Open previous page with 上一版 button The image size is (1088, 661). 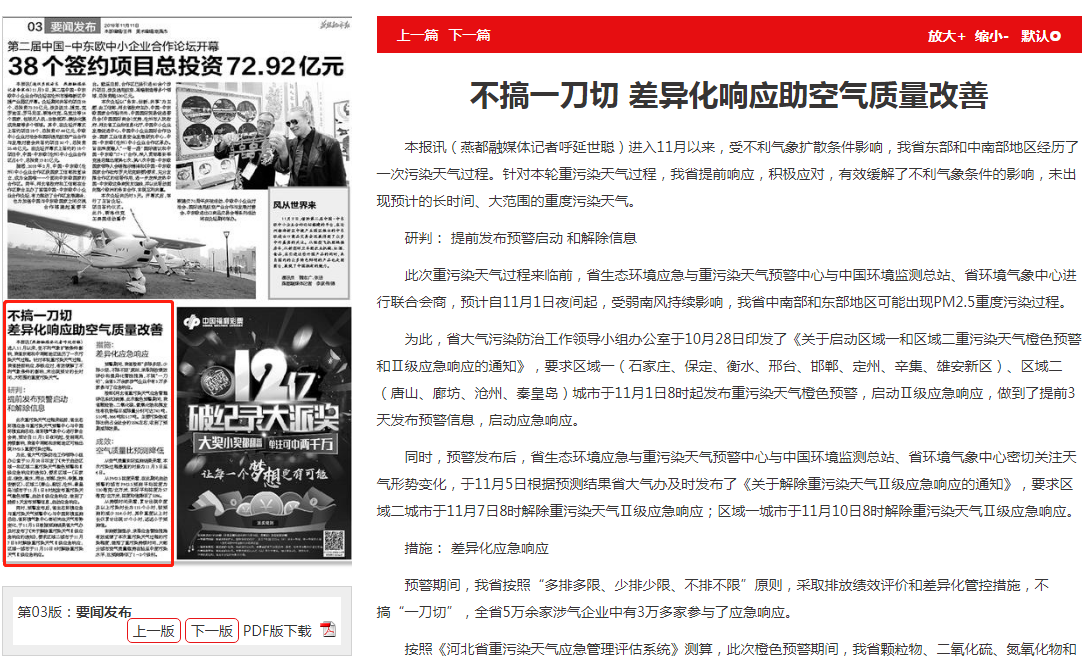154,630
